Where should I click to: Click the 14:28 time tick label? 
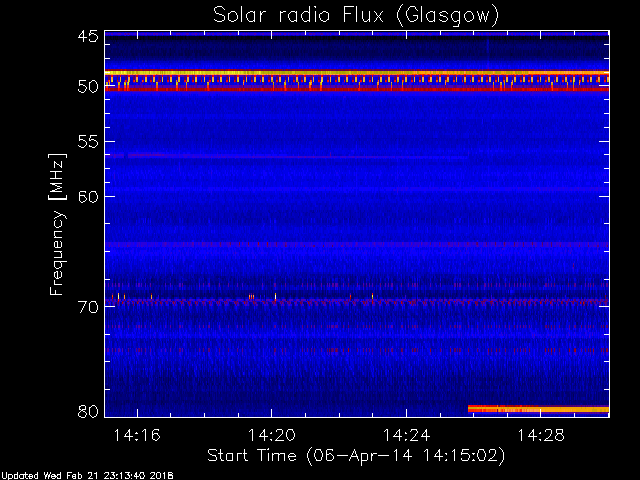[541, 435]
